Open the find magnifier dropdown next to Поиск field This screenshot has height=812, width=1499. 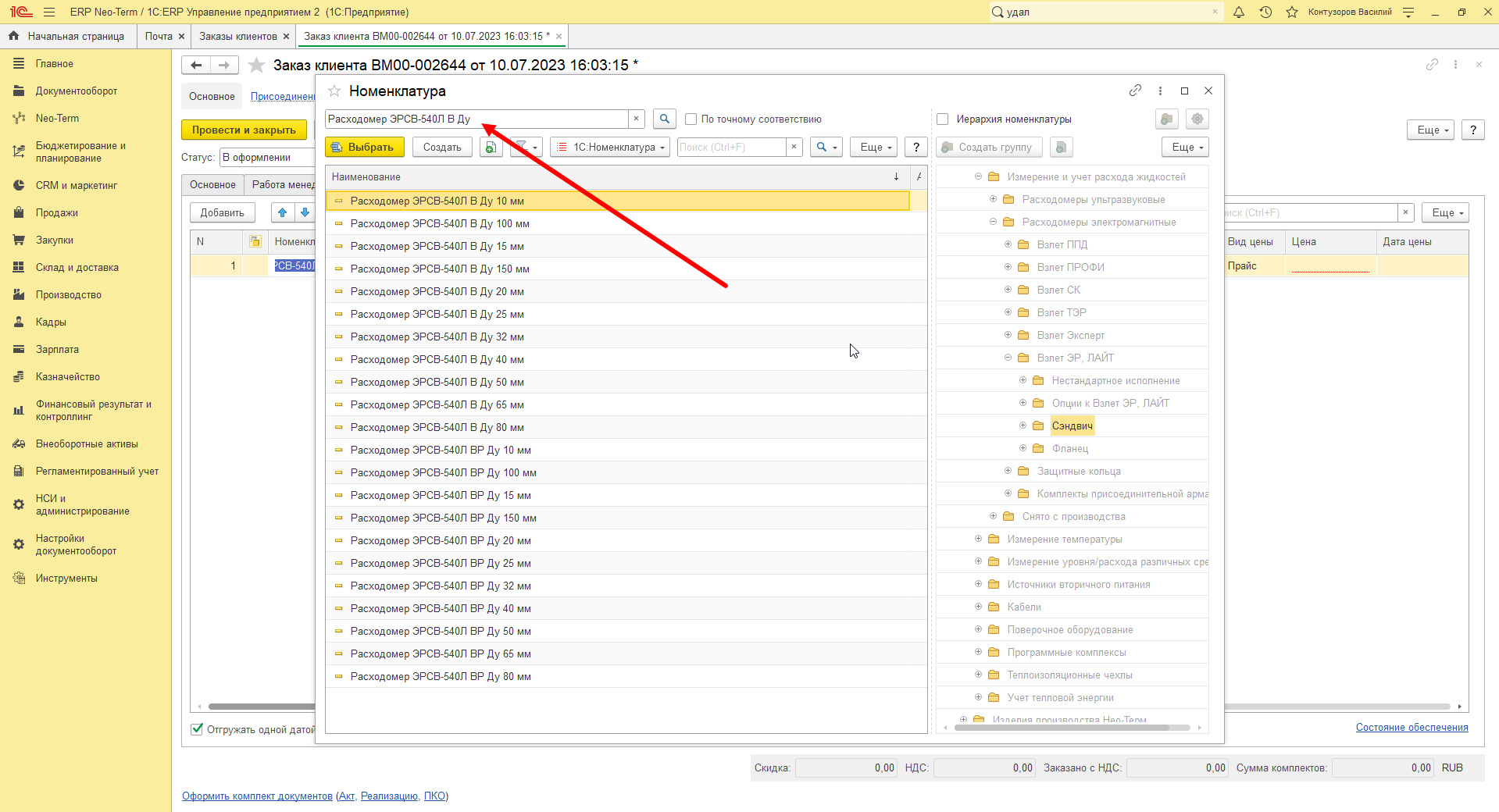[x=826, y=147]
